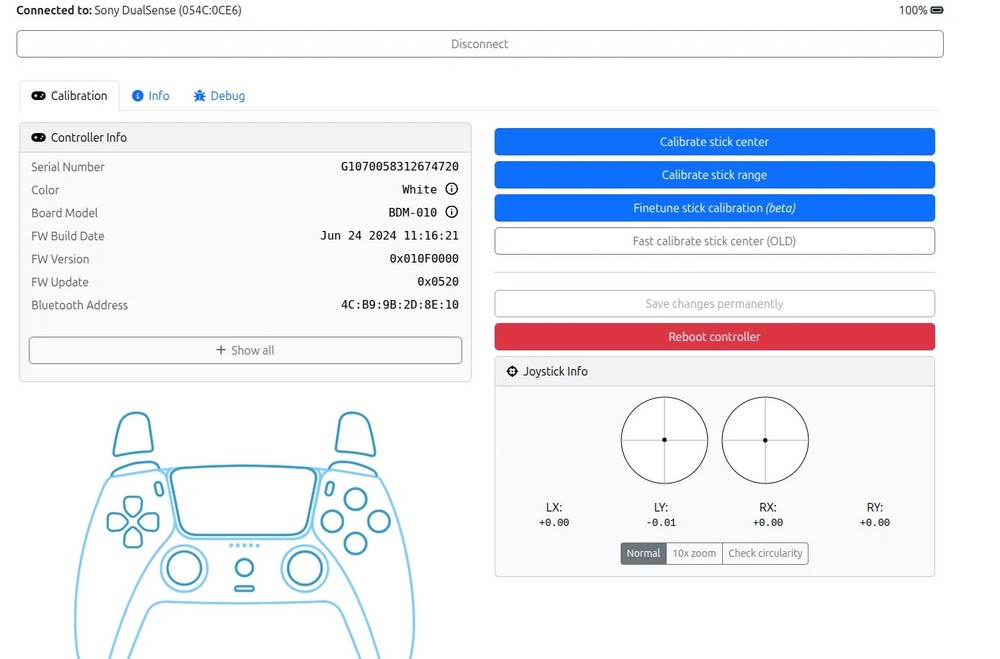Click the controller icon in Controller Info header
The height and width of the screenshot is (659, 1000).
click(38, 137)
